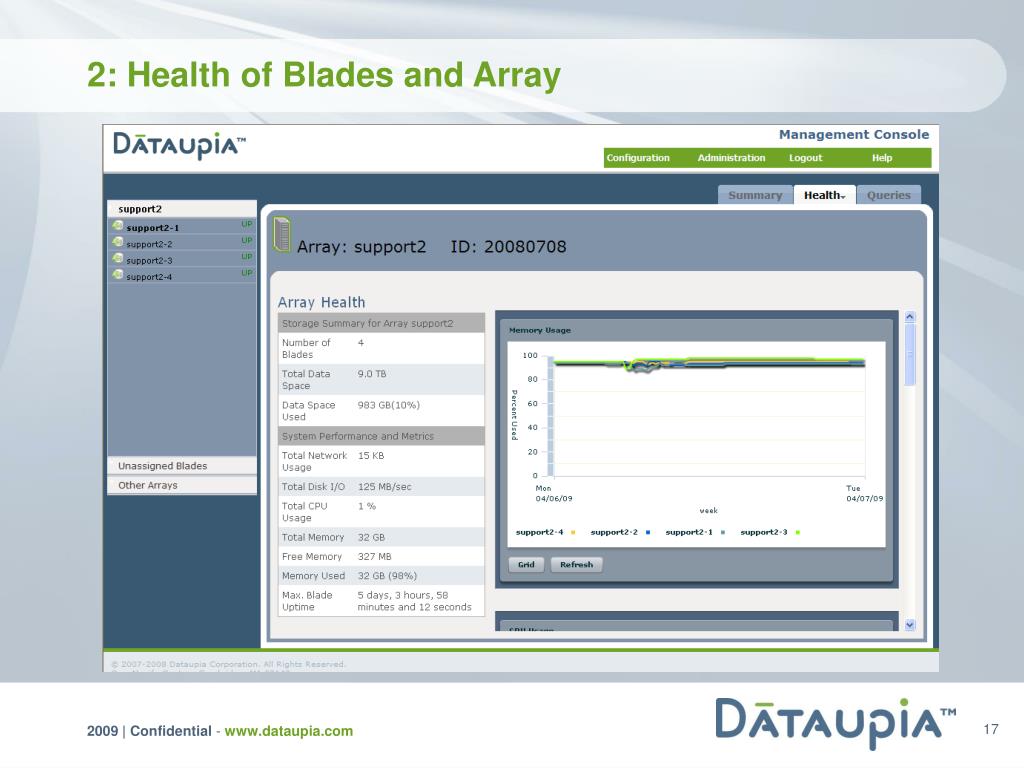Click the Memory Usage chart title

click(539, 330)
